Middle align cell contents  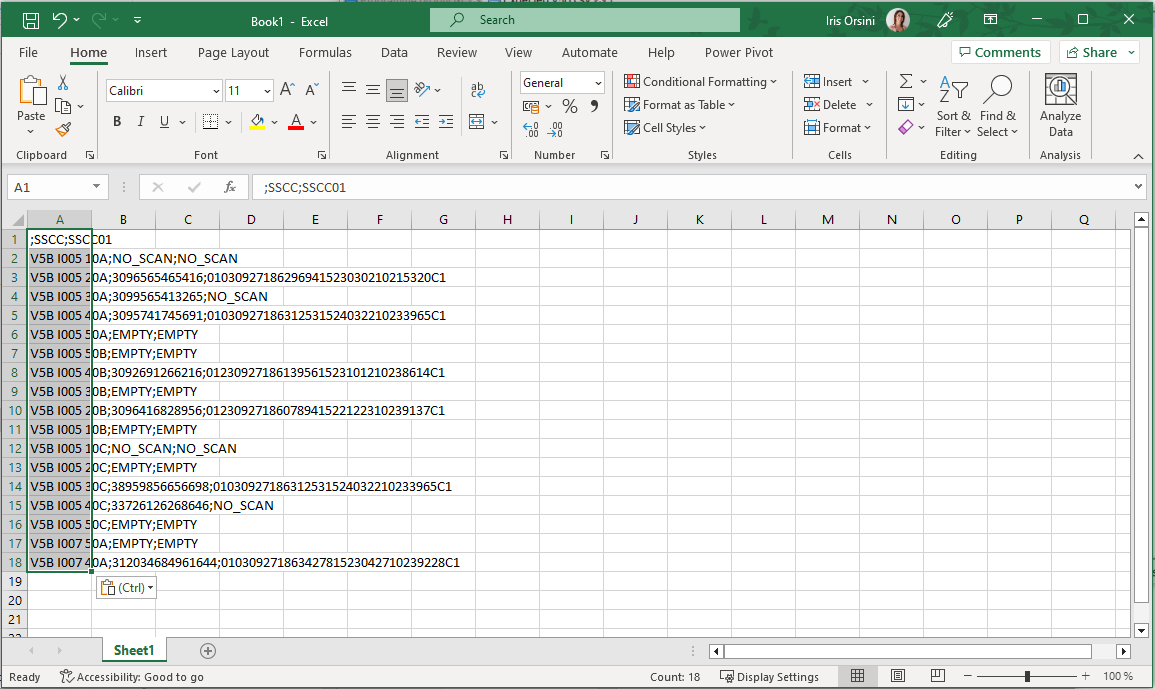[373, 90]
